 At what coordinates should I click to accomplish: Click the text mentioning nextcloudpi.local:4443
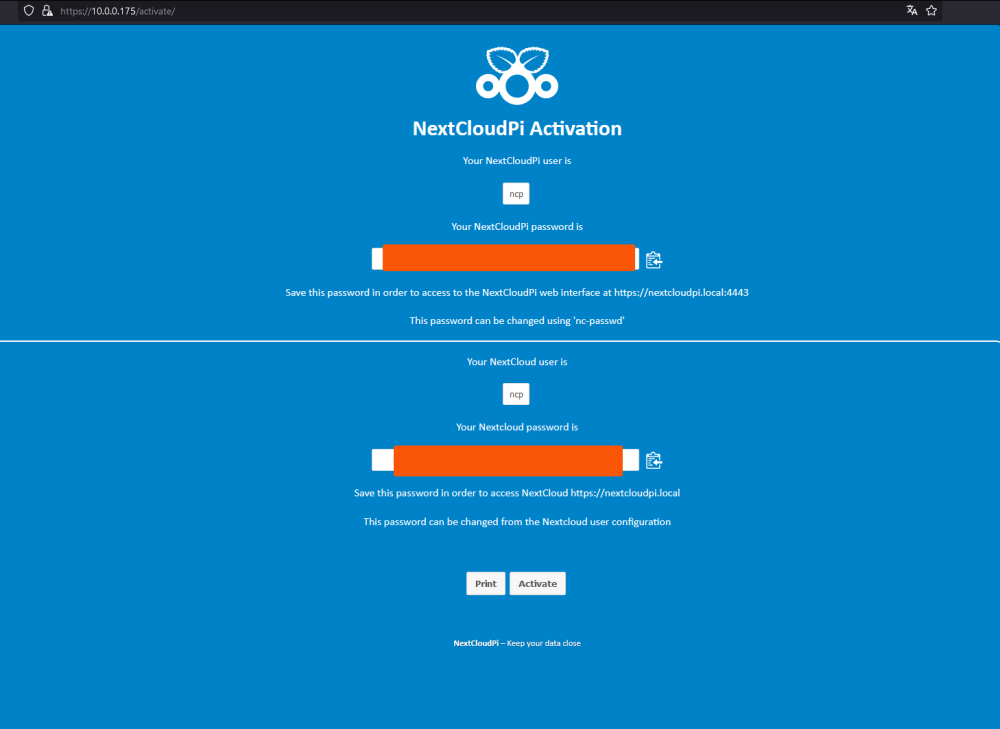pos(517,293)
